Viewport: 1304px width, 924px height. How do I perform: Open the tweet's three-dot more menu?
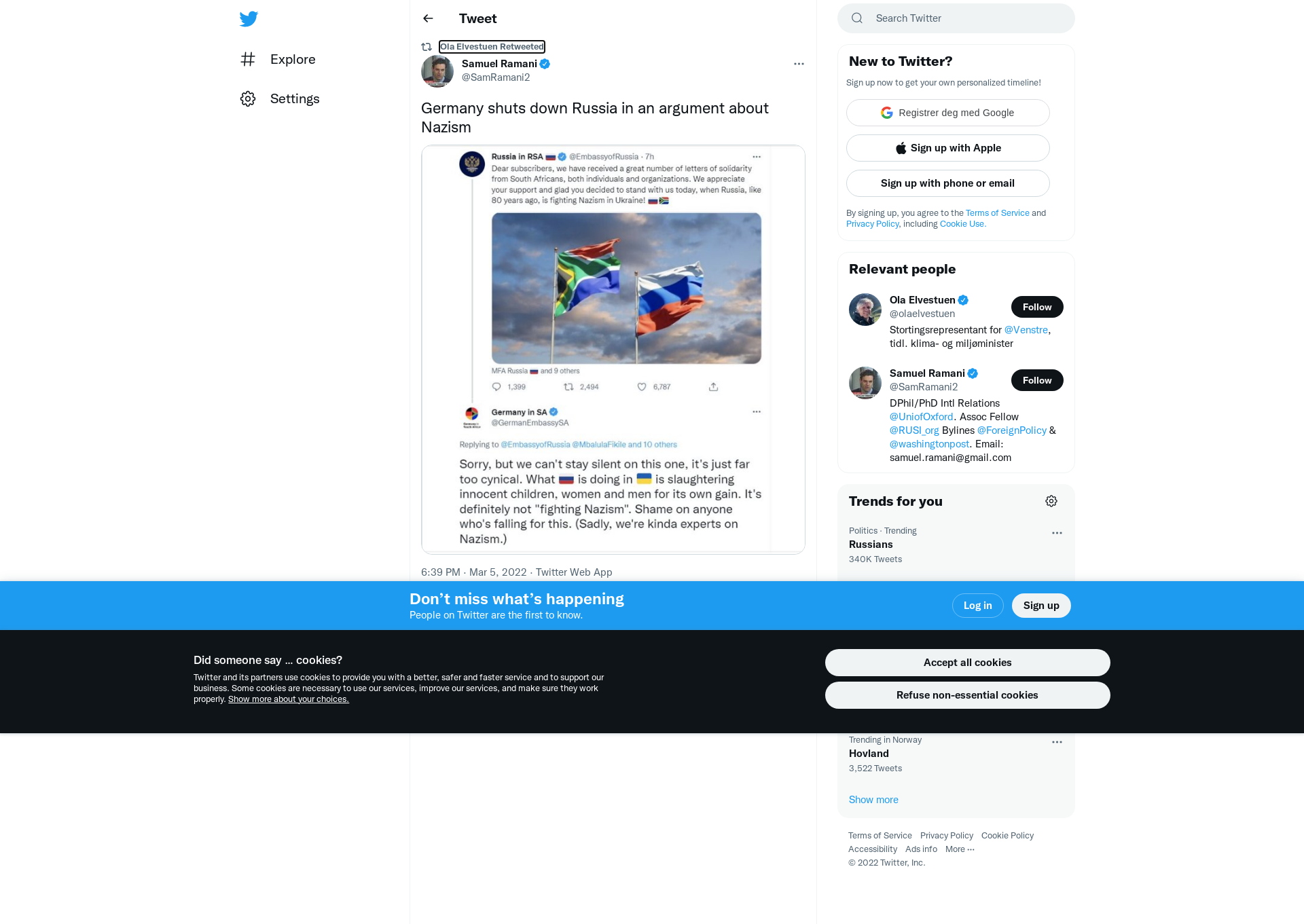pos(799,64)
